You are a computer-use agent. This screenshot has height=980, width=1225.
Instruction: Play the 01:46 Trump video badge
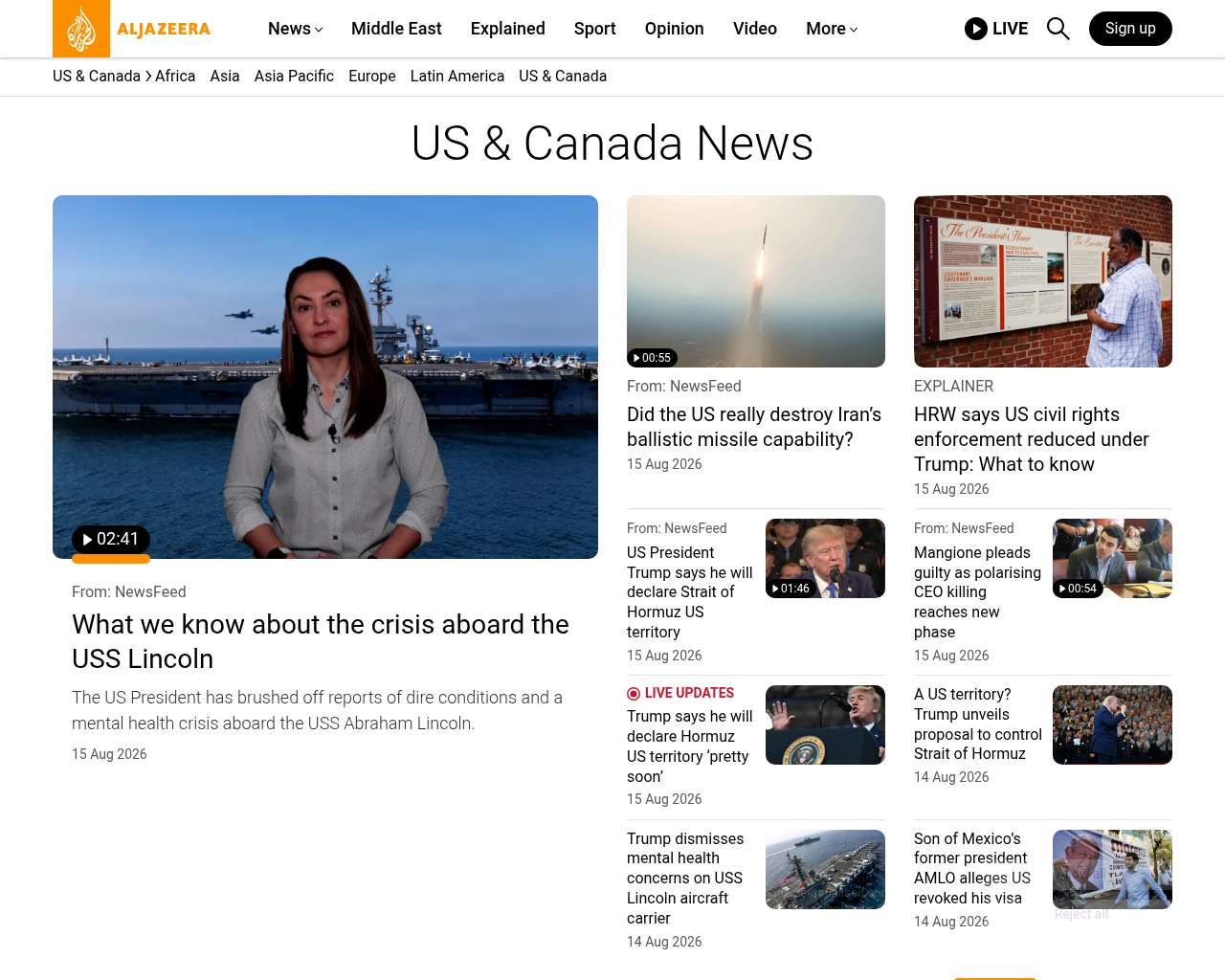click(x=791, y=589)
